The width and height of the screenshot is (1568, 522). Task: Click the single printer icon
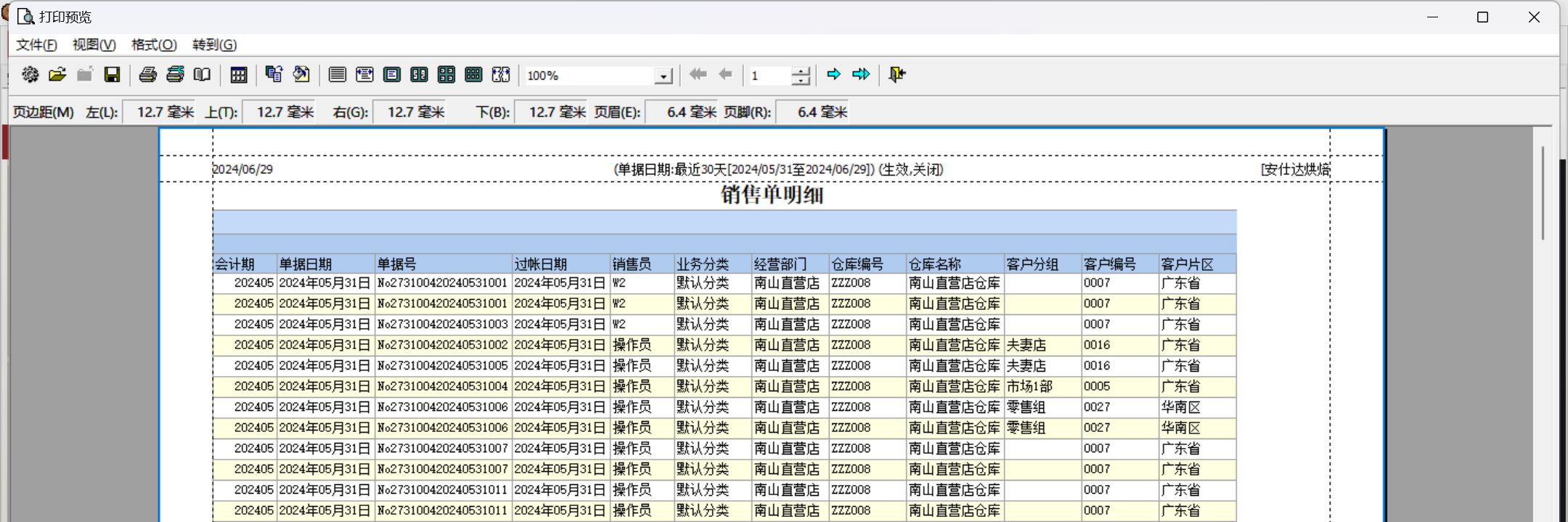tap(147, 75)
